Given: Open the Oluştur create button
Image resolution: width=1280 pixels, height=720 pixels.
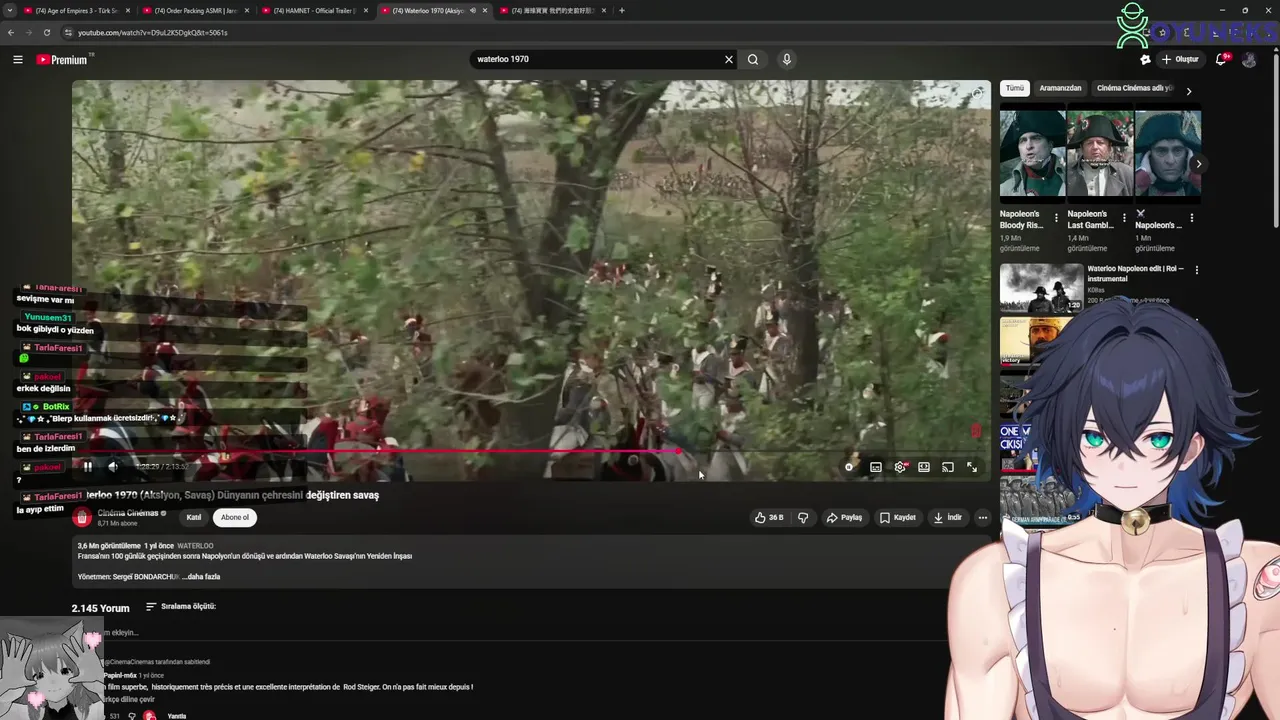Looking at the screenshot, I should point(1180,59).
